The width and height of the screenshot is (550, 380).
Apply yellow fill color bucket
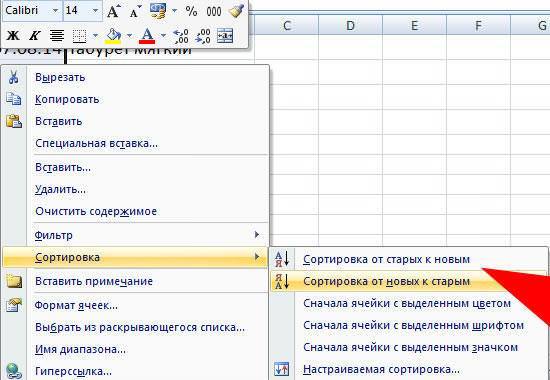tap(113, 36)
